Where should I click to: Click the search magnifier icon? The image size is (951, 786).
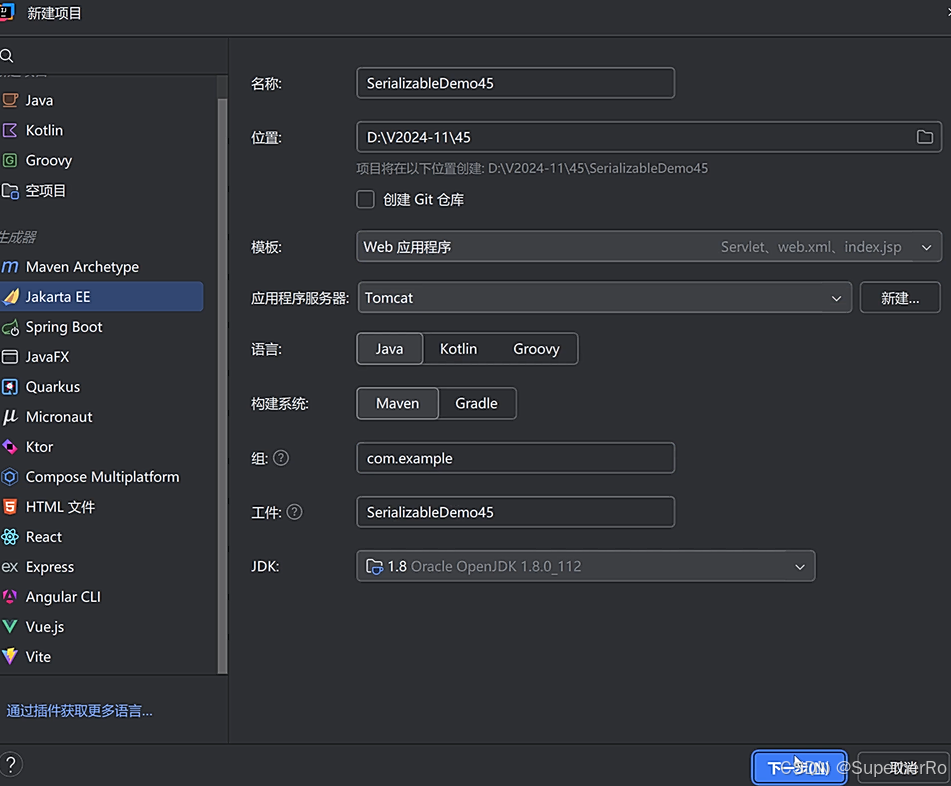[x=7, y=56]
